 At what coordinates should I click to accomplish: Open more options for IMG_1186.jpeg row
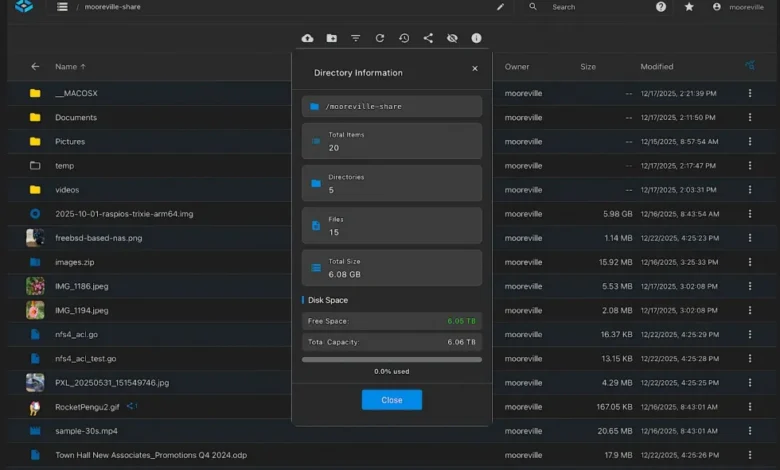pos(750,286)
